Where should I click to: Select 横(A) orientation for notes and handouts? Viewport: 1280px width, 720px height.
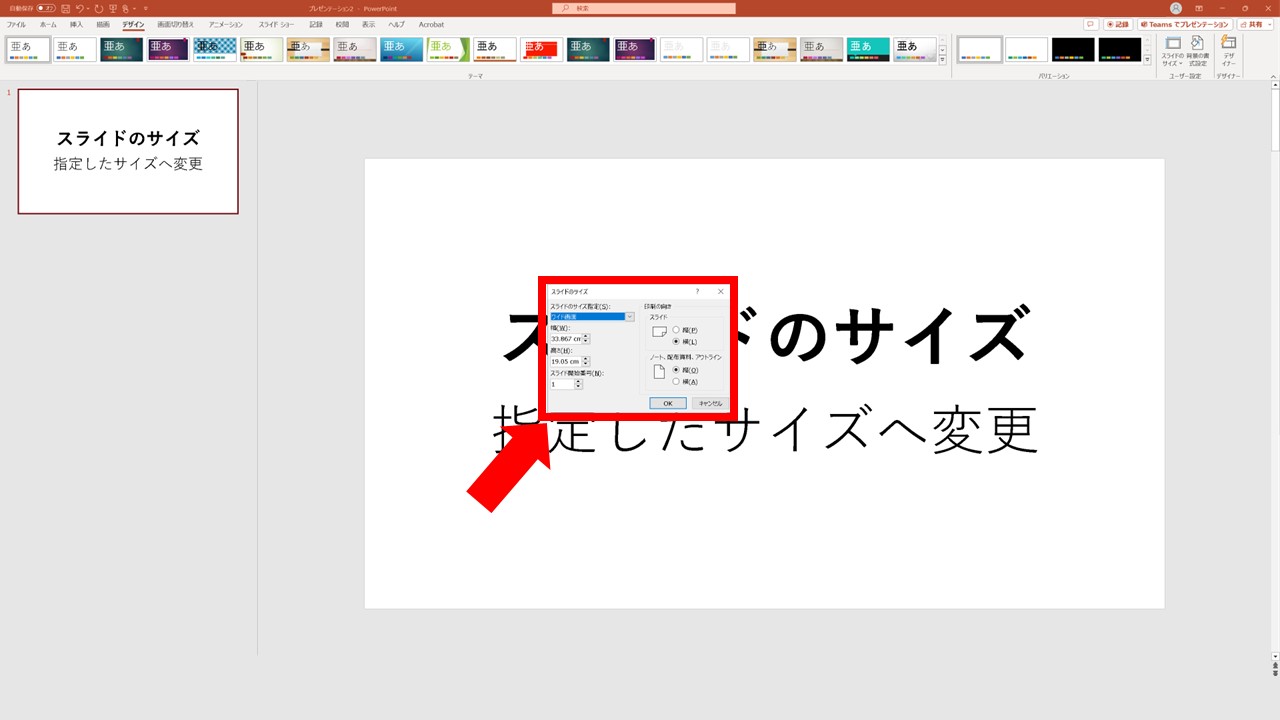tap(676, 382)
